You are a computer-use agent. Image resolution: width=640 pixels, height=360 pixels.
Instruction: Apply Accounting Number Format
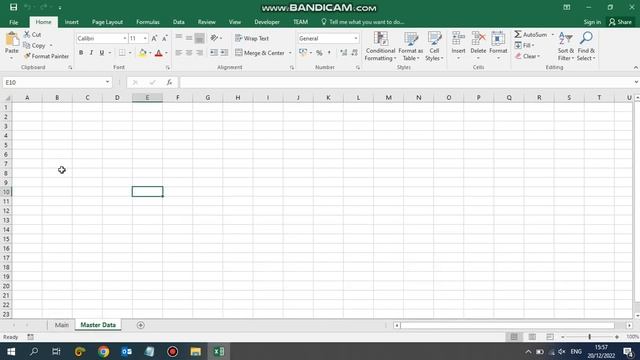(303, 53)
